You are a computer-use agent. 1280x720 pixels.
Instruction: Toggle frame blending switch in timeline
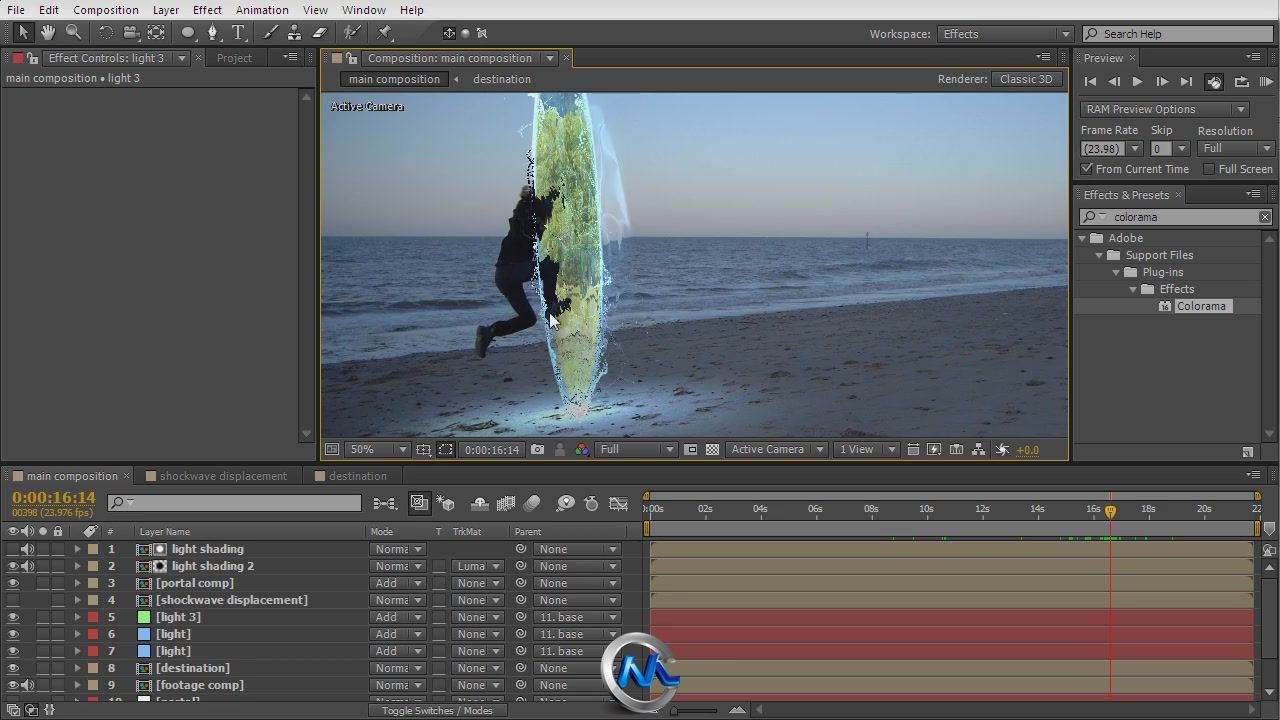coord(506,503)
